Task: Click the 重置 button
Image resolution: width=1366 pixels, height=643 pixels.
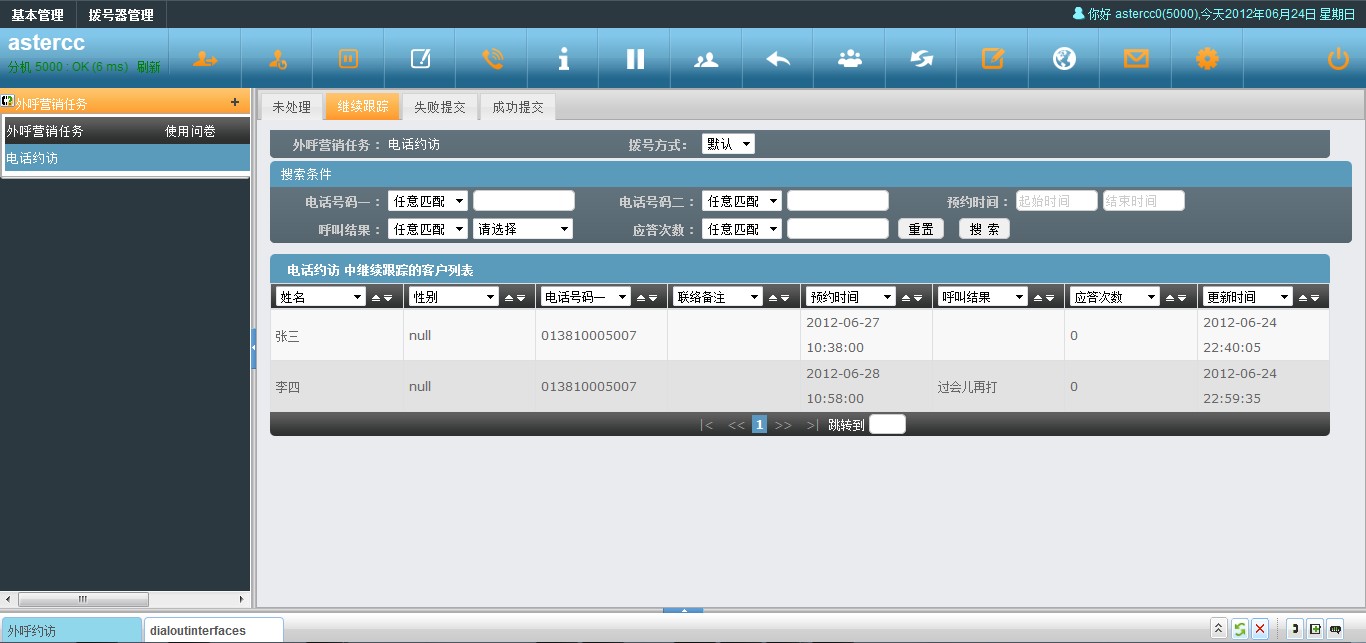Action: click(920, 229)
